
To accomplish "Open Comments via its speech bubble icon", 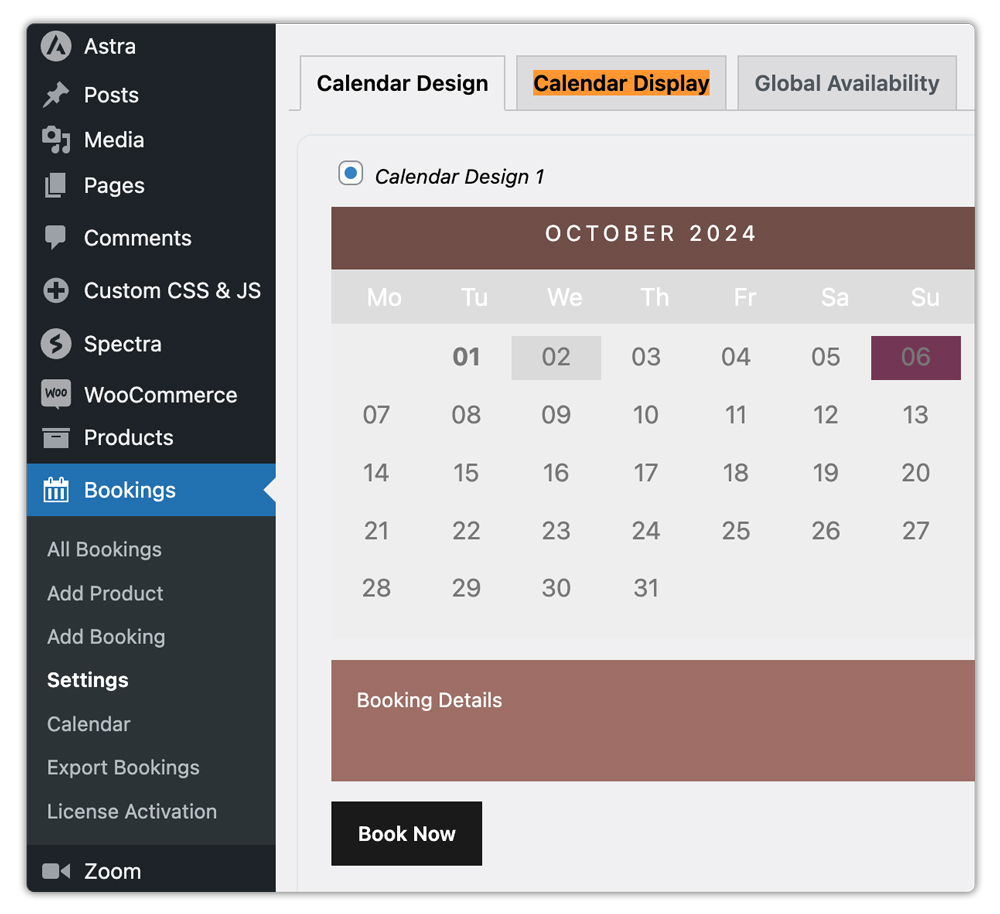I will tap(56, 238).
